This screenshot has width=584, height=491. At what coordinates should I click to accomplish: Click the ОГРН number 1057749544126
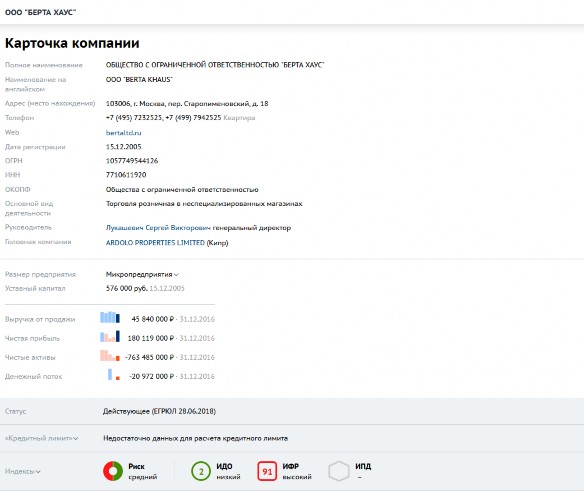pos(132,161)
